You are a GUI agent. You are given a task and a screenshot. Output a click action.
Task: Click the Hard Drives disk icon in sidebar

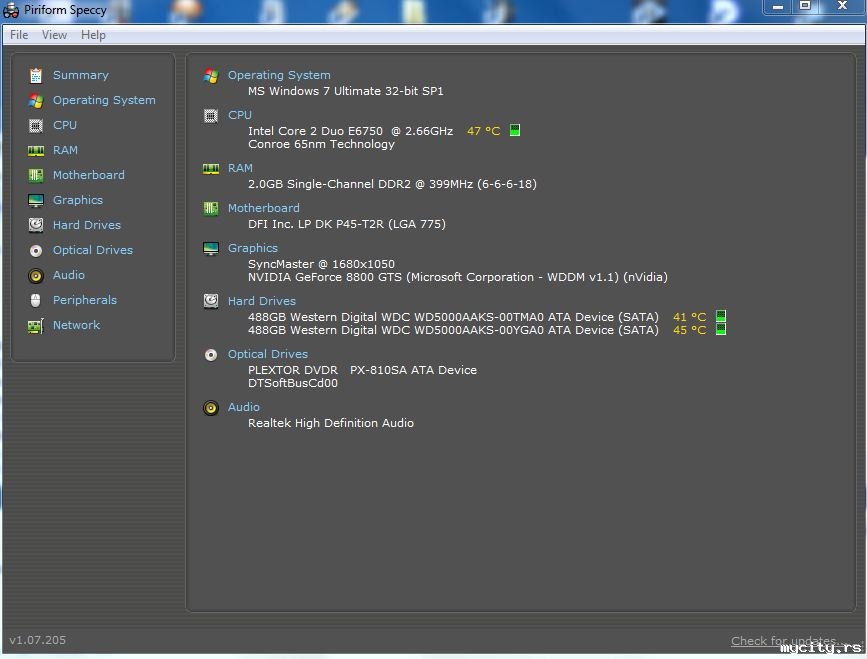point(36,225)
